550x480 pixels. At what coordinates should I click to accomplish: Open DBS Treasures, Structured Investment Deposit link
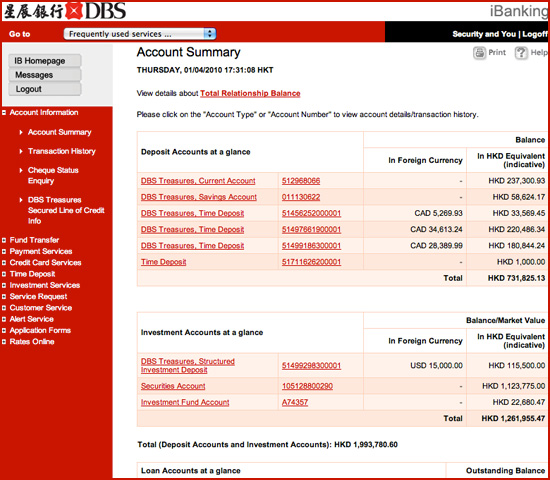click(x=188, y=366)
